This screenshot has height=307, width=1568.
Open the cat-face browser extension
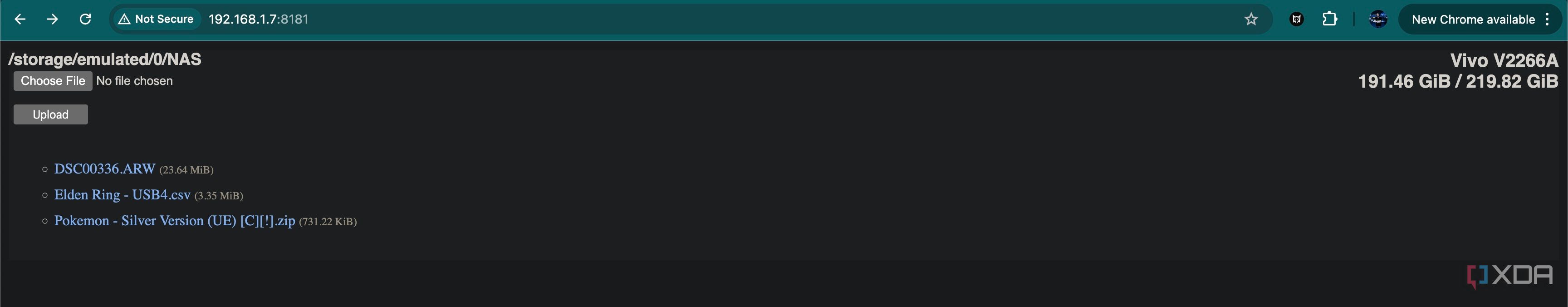(1297, 20)
